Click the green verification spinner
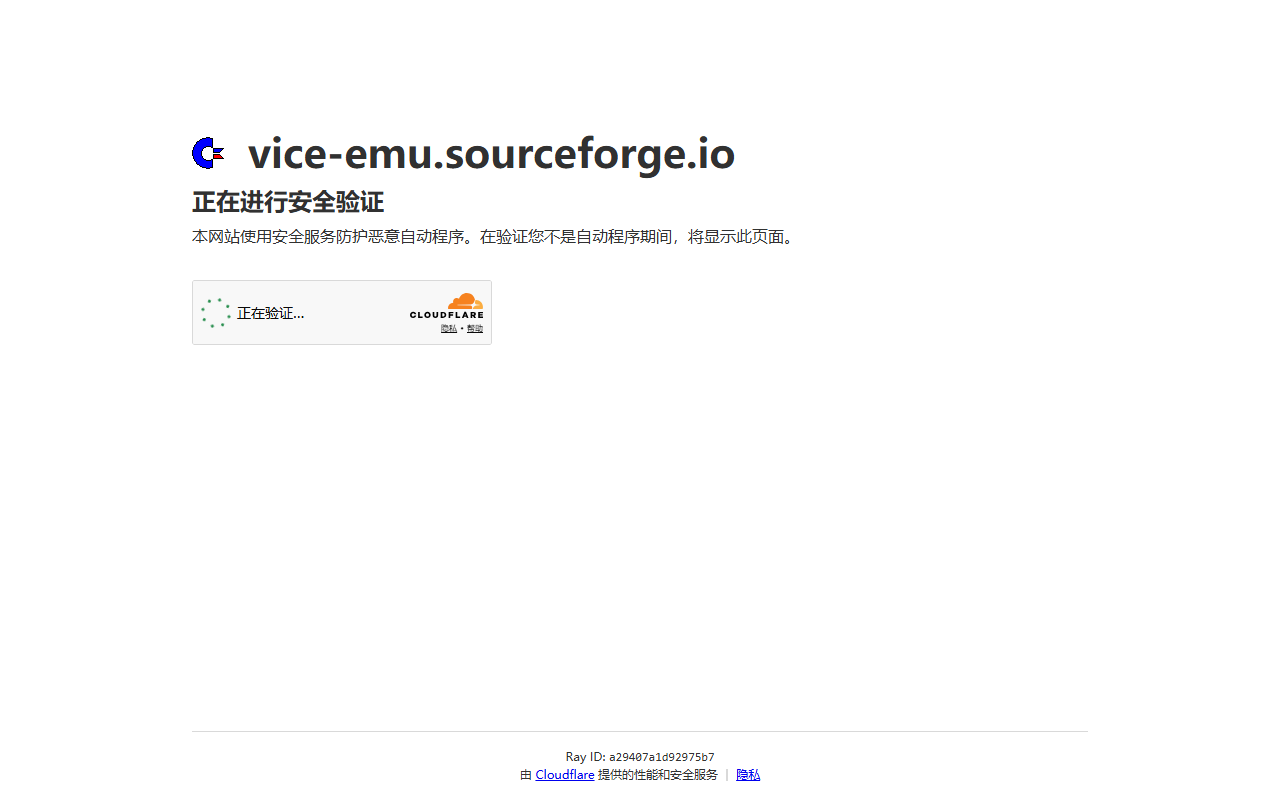This screenshot has height=800, width=1280. 215,313
